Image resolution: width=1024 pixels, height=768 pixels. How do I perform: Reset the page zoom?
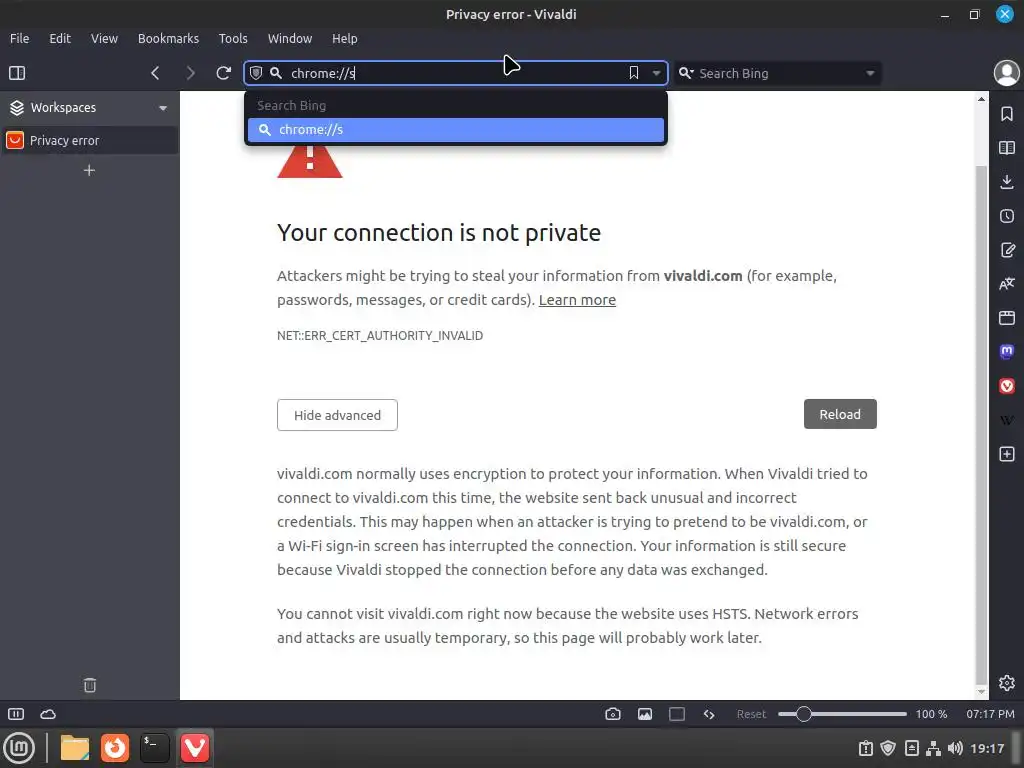pos(751,714)
